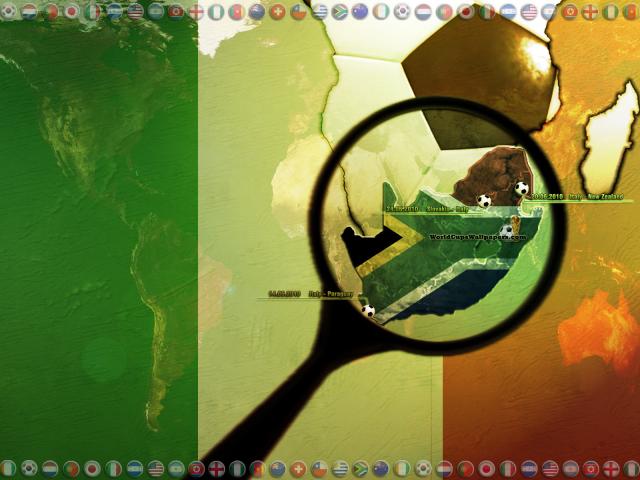Click the soccer ball beside Italy - Paraguay label

click(x=368, y=310)
